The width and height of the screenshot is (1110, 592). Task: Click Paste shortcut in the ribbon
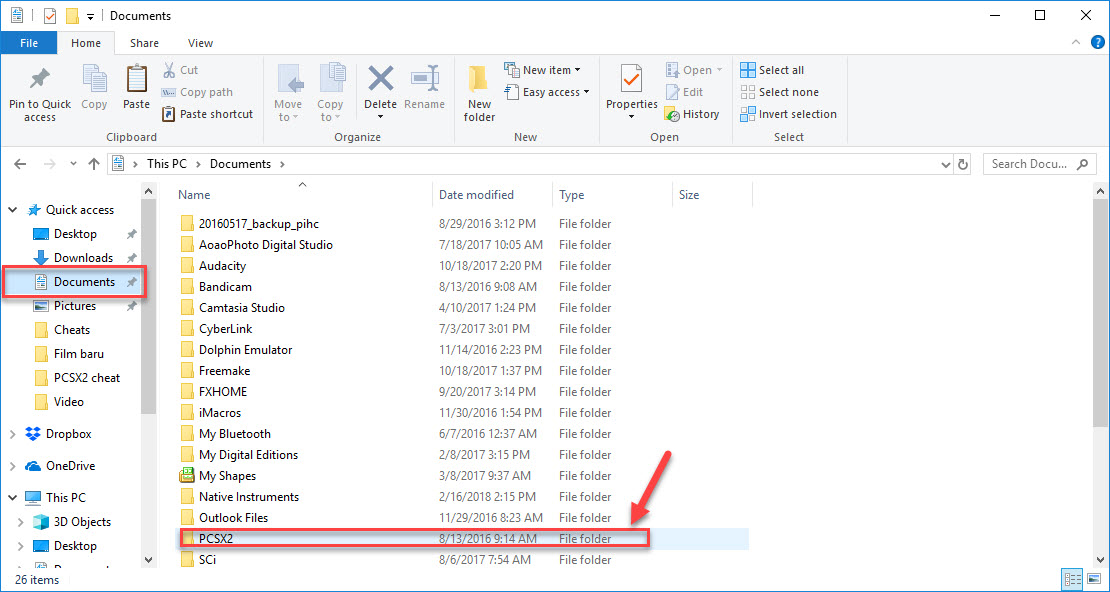coord(207,114)
